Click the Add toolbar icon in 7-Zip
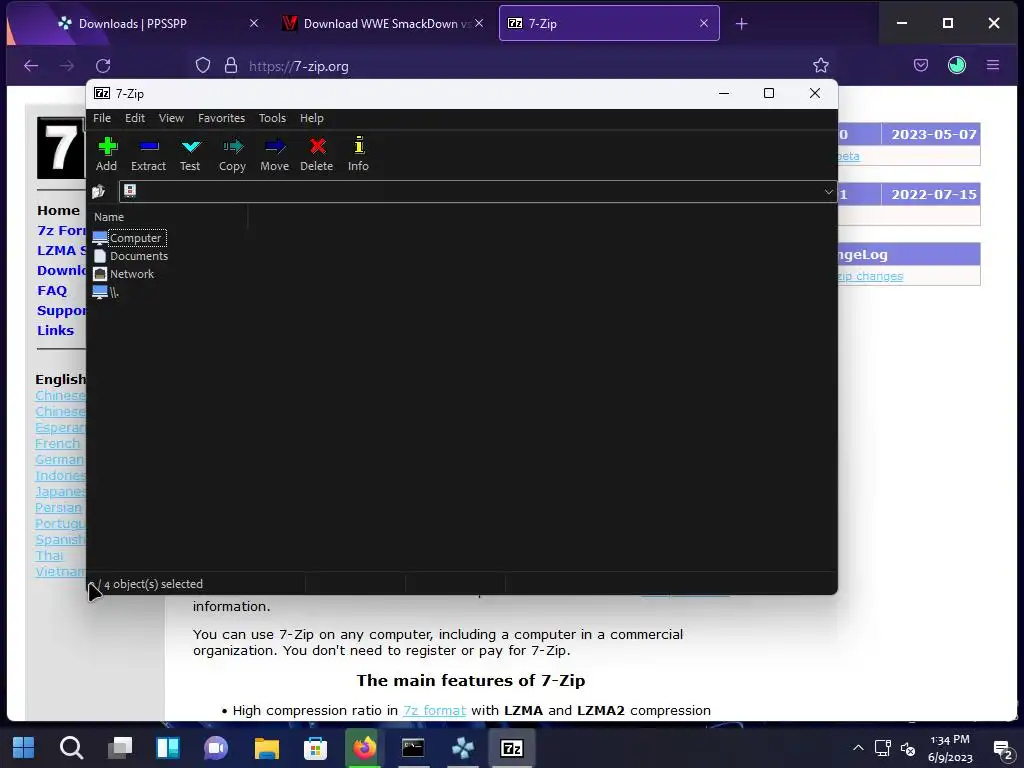 (x=107, y=154)
